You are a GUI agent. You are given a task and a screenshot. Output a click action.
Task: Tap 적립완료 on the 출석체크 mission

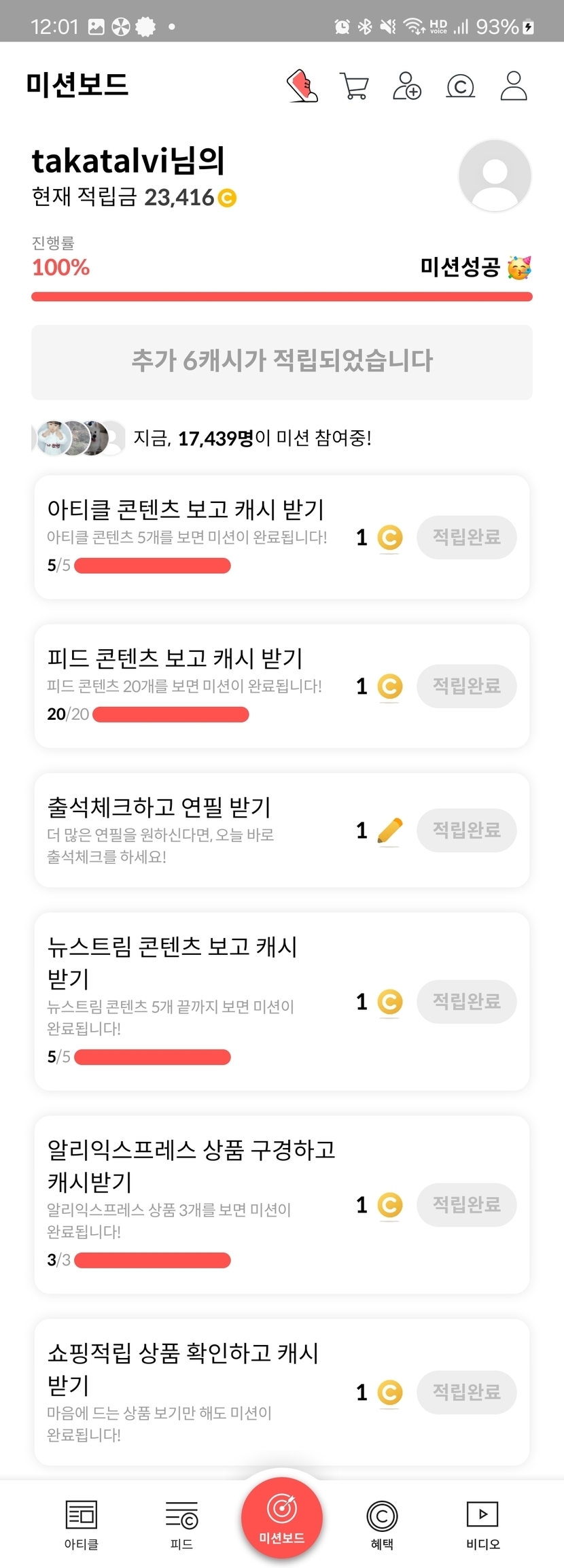466,830
